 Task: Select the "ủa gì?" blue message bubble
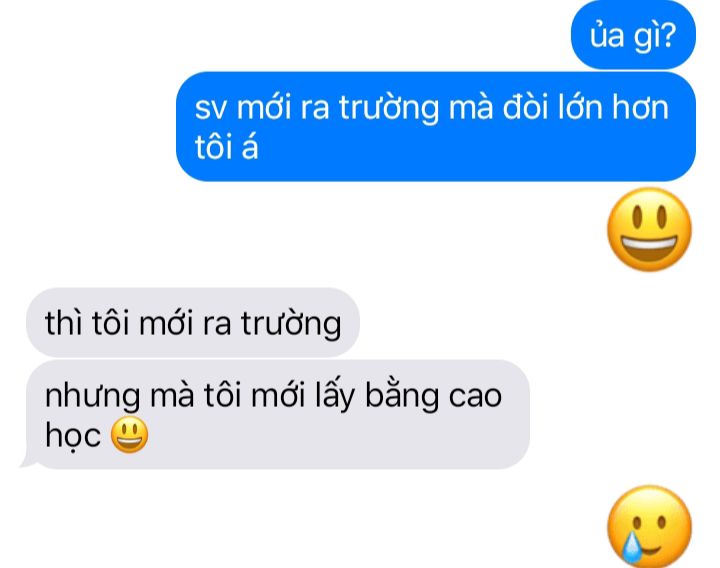point(633,35)
